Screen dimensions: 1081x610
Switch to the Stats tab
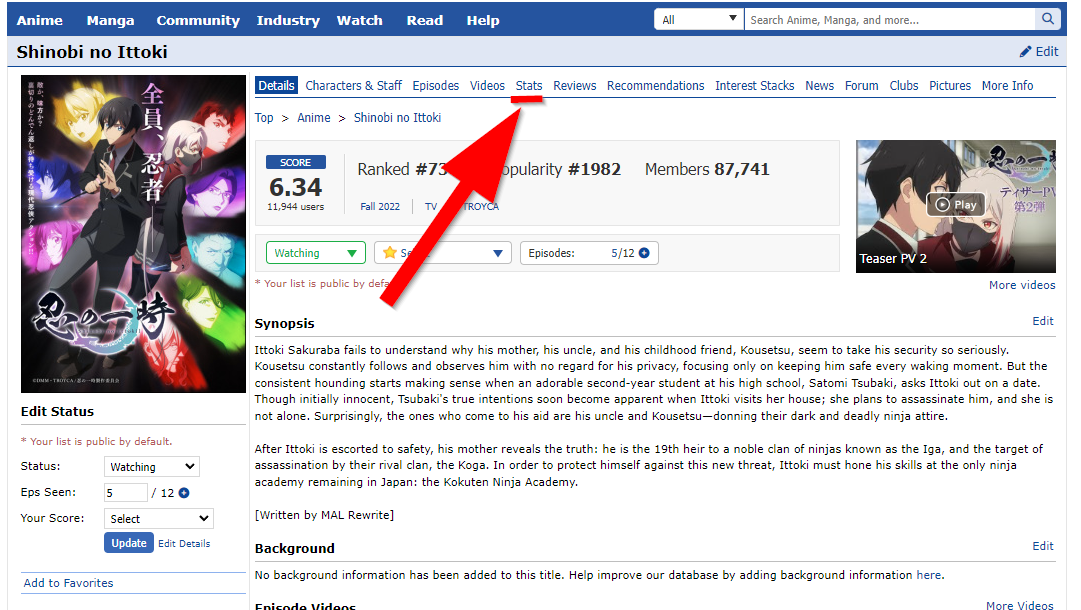click(529, 86)
